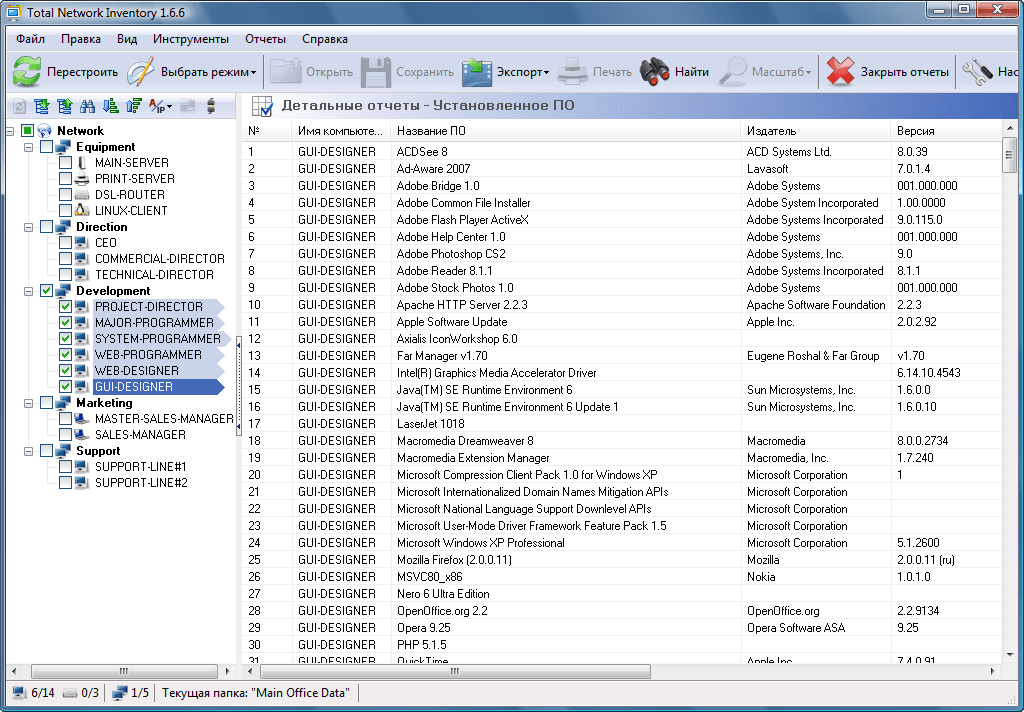The width and height of the screenshot is (1024, 712).
Task: Click the grayed computers icon in tree toolbar
Action: [x=187, y=106]
